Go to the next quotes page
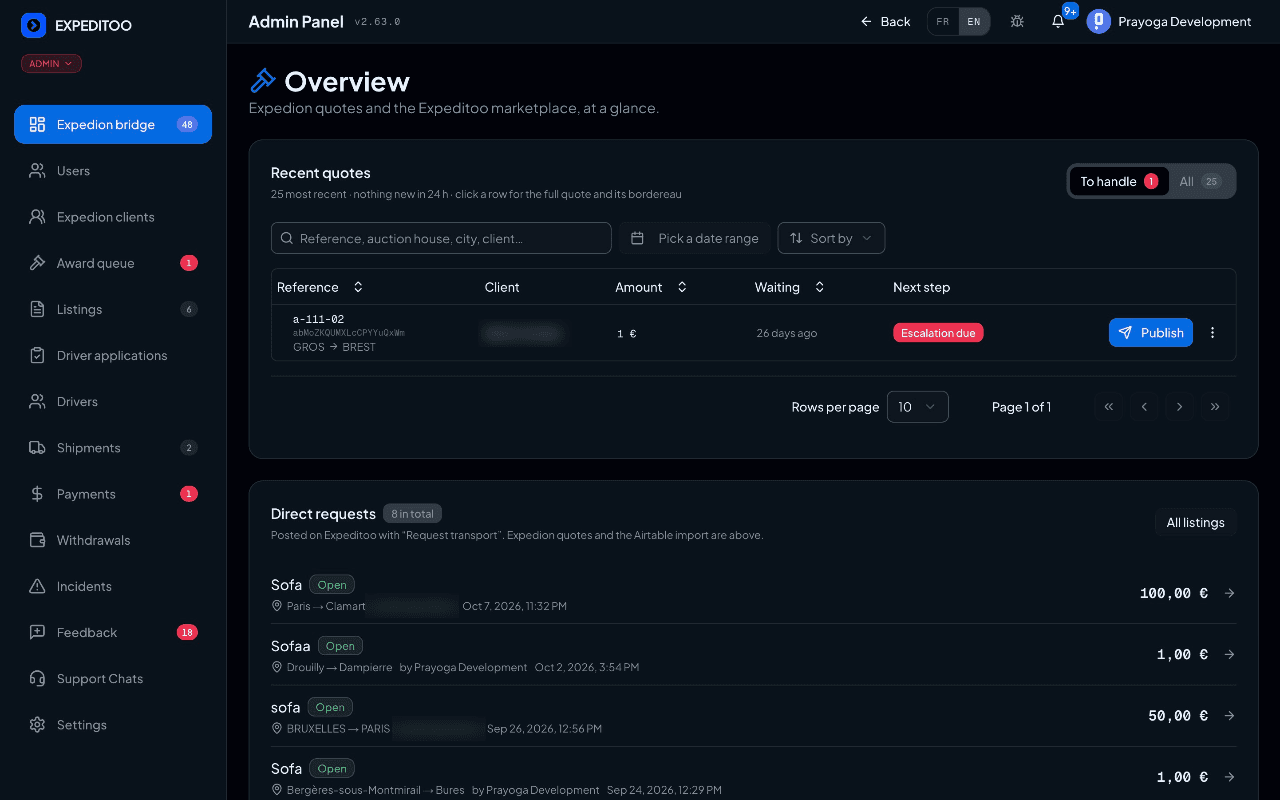The image size is (1280, 800). 1180,407
